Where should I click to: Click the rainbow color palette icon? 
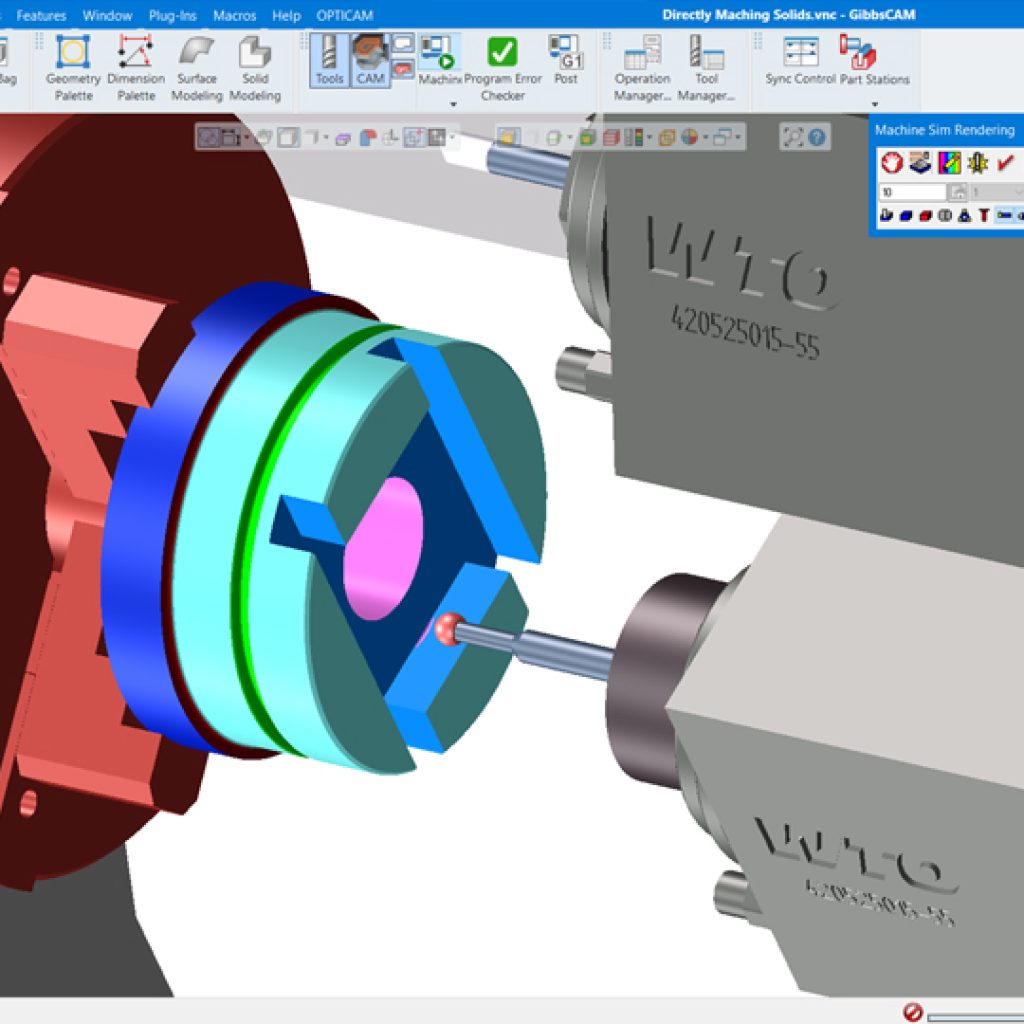click(948, 162)
